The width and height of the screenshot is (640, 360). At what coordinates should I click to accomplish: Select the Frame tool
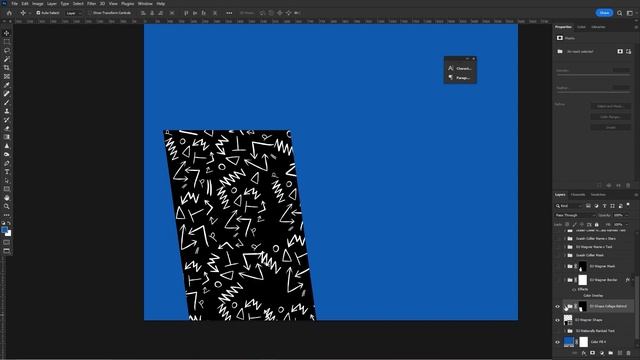7,76
